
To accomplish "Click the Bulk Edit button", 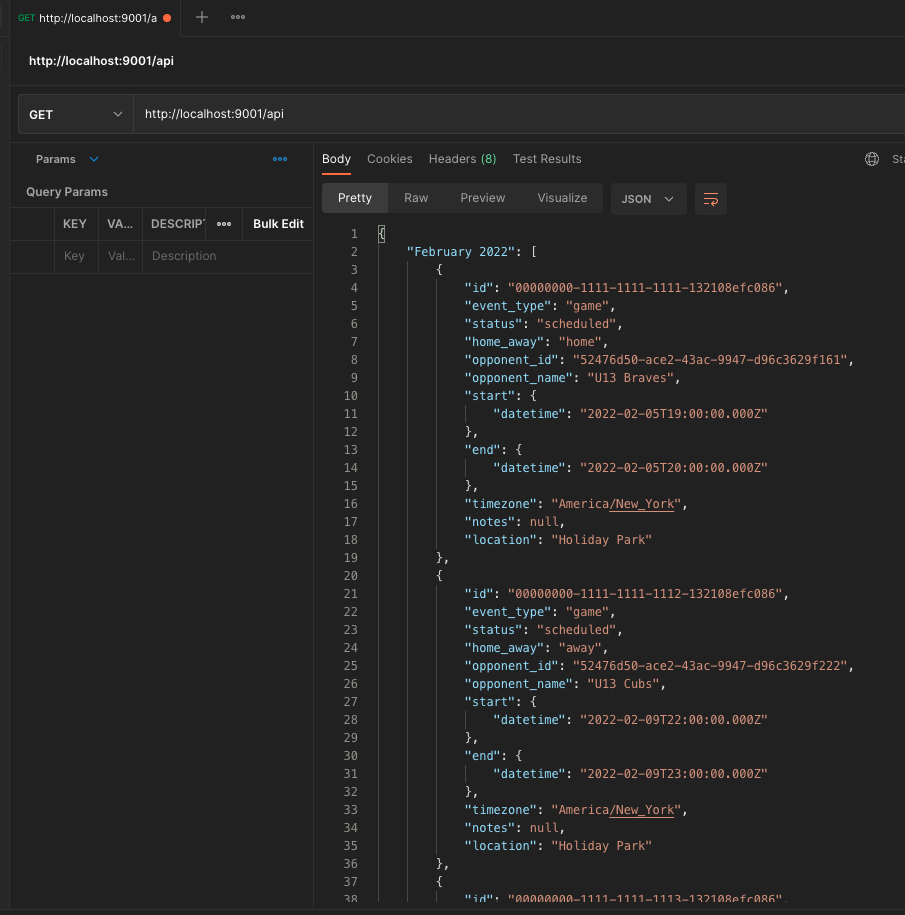I will (x=278, y=224).
